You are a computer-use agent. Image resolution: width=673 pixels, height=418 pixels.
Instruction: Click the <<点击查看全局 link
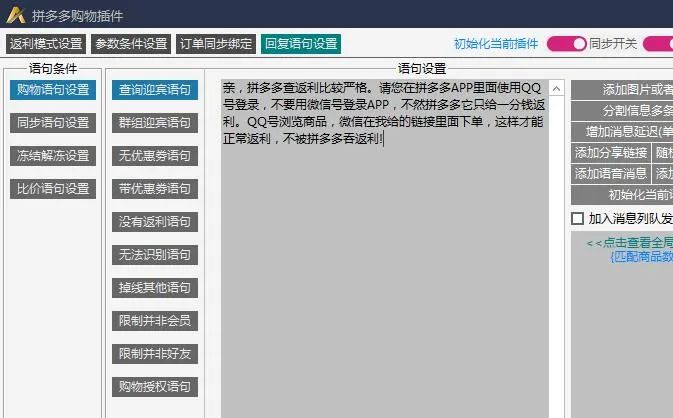point(630,243)
